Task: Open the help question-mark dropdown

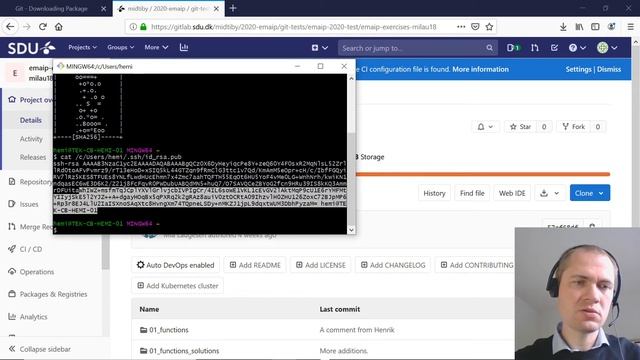Action: (x=577, y=48)
